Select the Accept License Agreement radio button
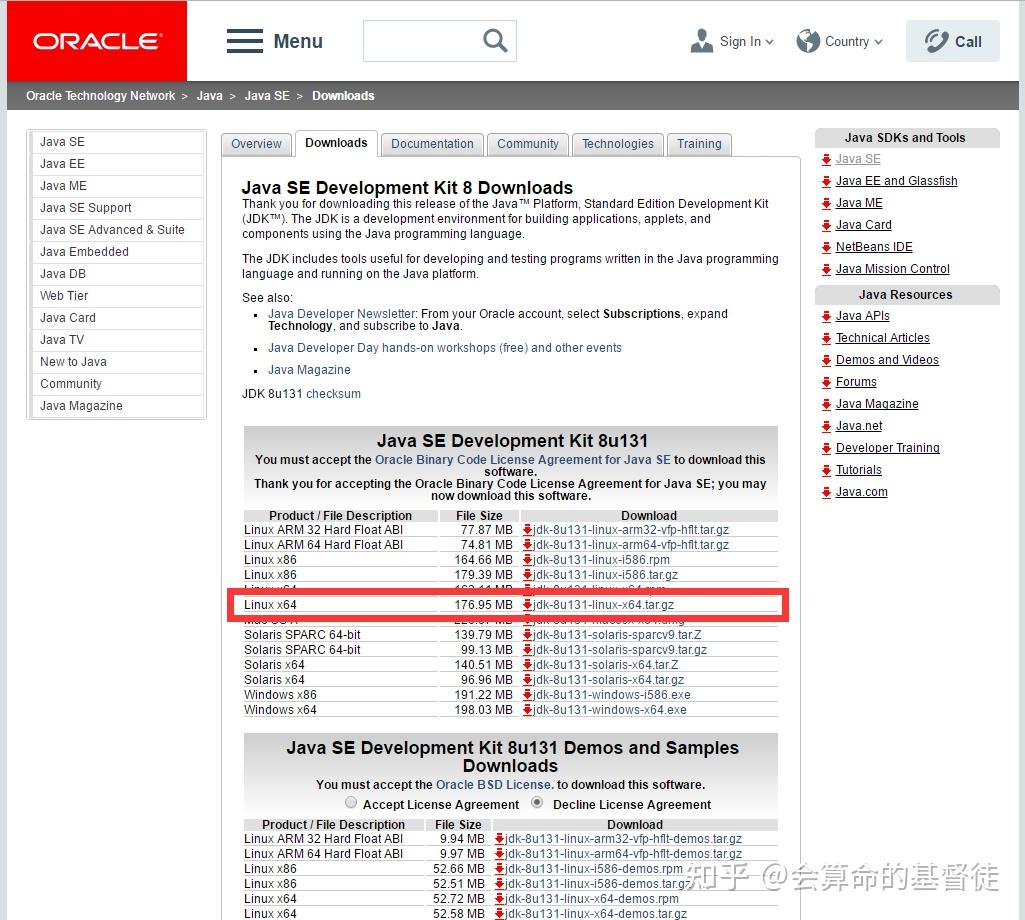 point(351,802)
